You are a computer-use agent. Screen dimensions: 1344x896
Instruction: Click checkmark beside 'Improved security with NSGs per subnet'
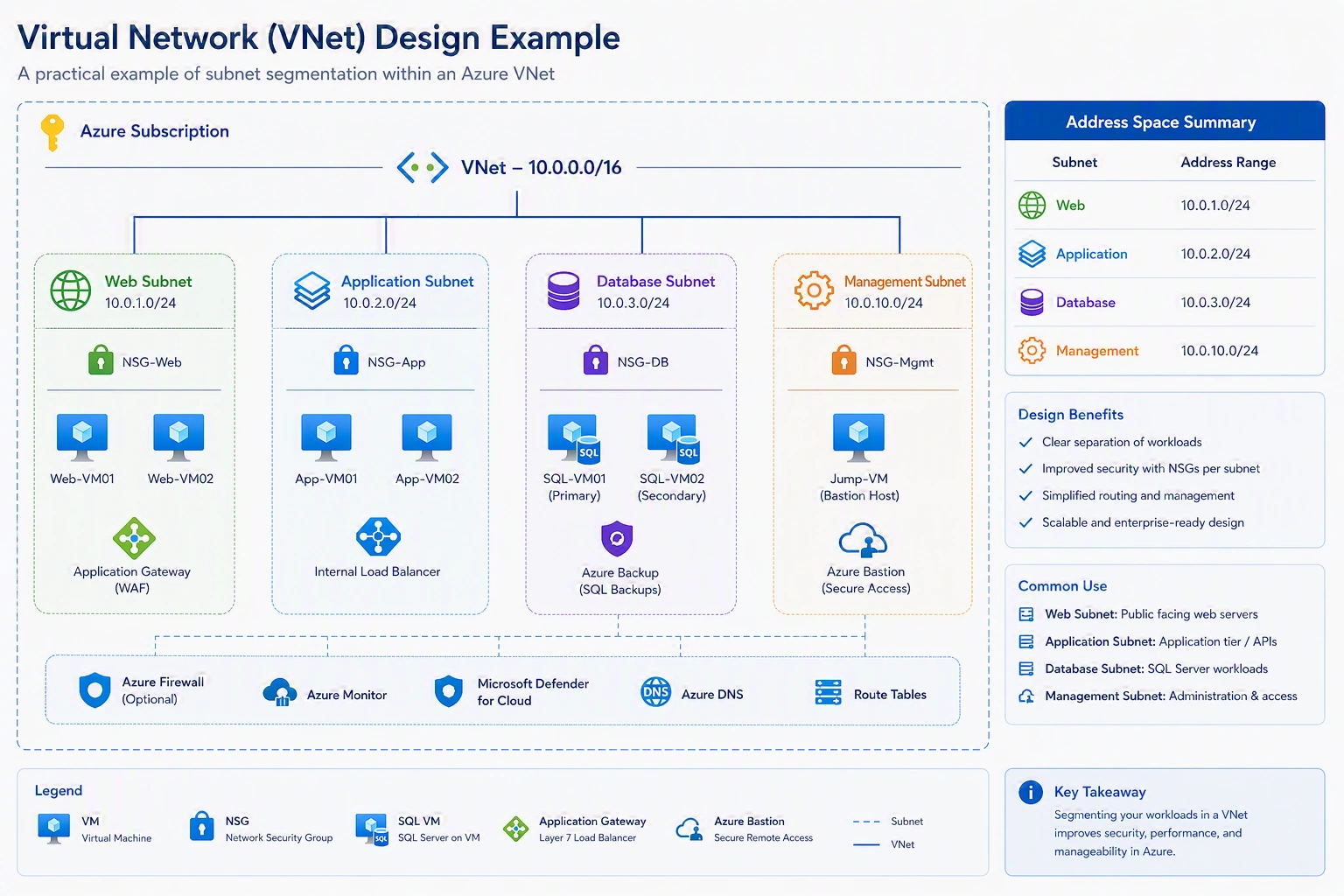tap(1025, 469)
